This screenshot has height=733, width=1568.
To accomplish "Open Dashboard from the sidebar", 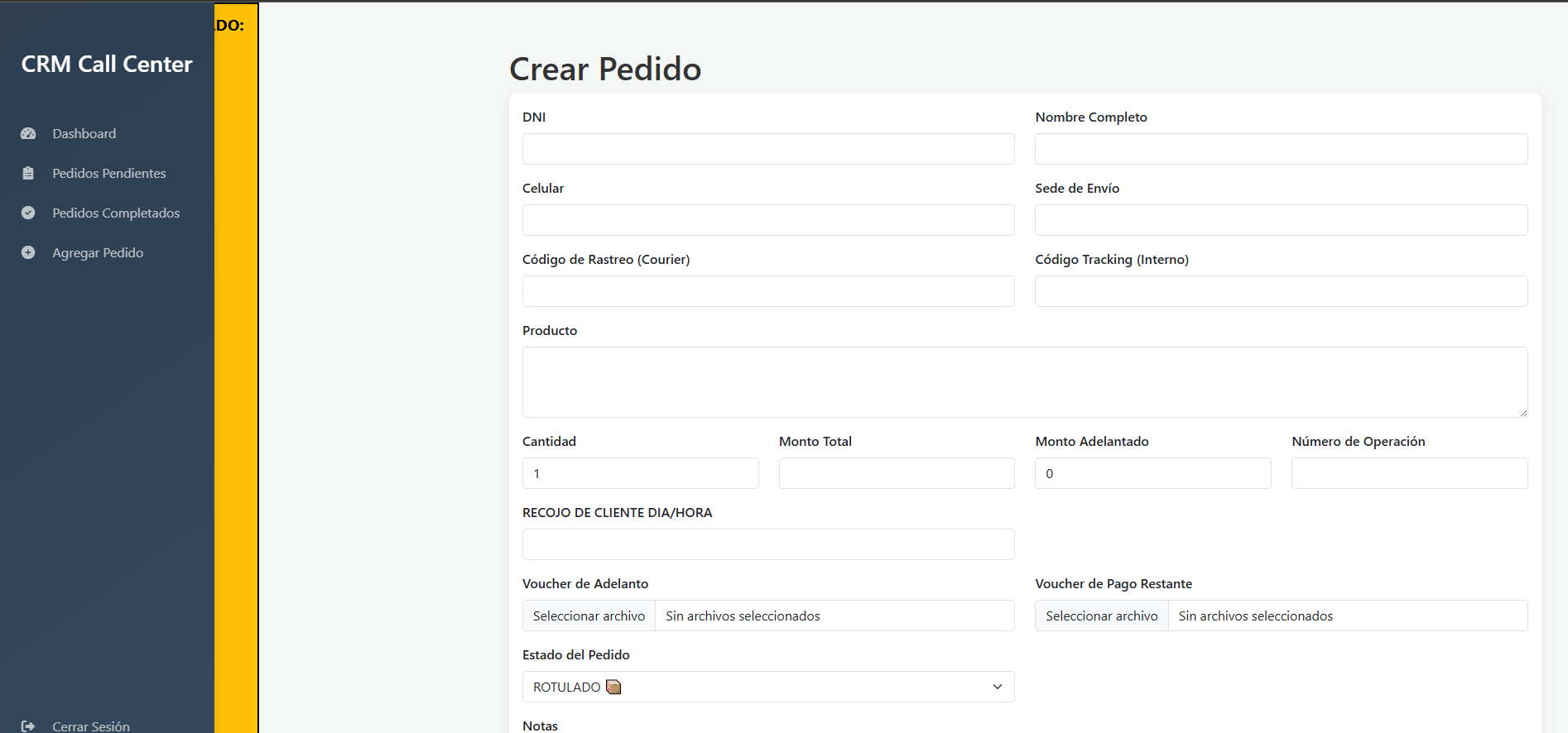I will click(x=84, y=133).
